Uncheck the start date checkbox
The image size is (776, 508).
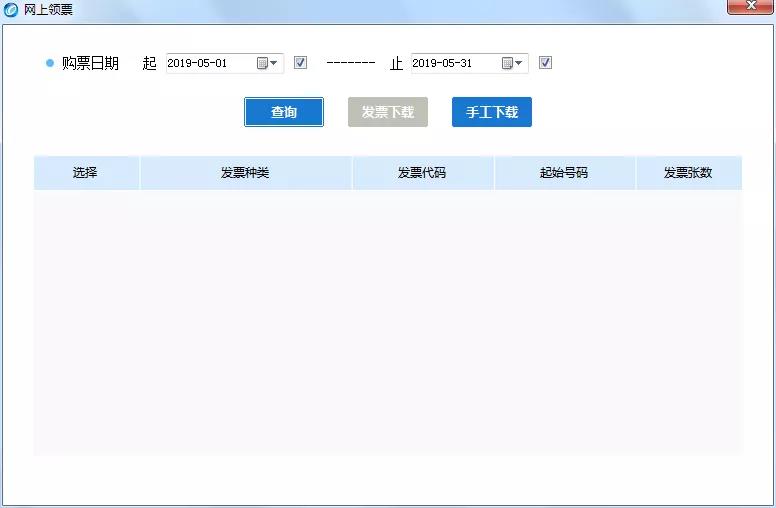tap(300, 63)
